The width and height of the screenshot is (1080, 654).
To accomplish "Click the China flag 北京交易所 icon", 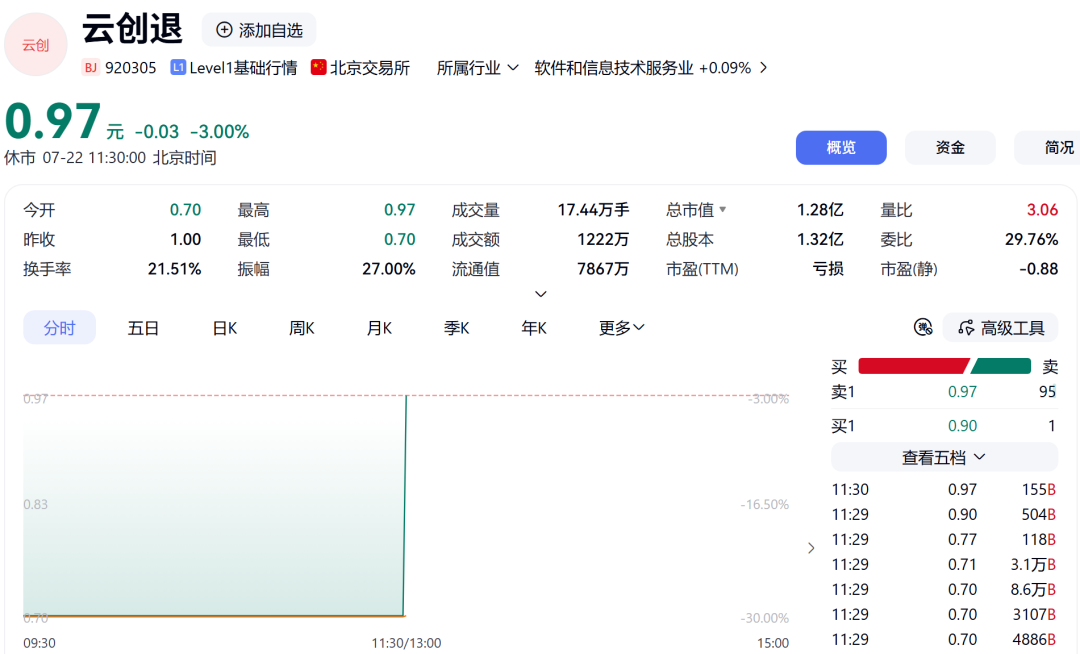I will [318, 67].
